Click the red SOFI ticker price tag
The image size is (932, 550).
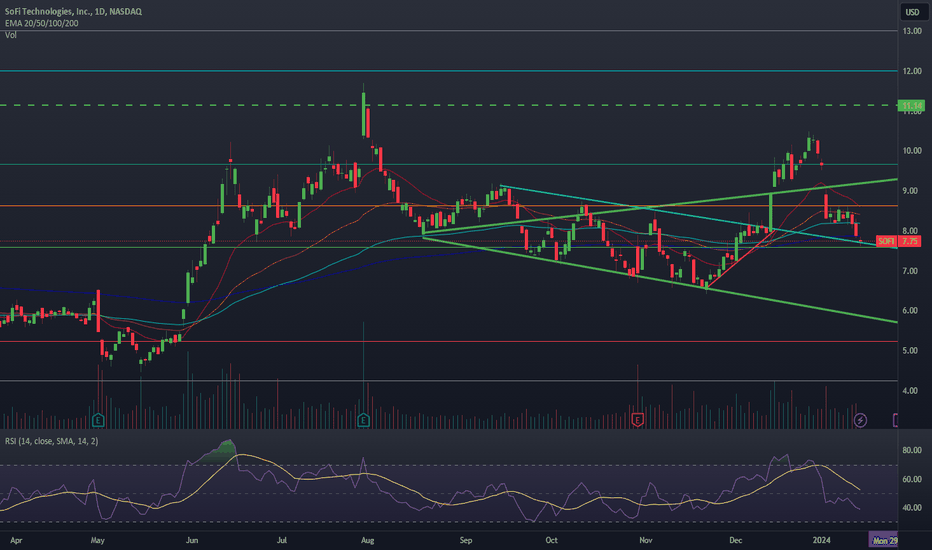(x=886, y=241)
